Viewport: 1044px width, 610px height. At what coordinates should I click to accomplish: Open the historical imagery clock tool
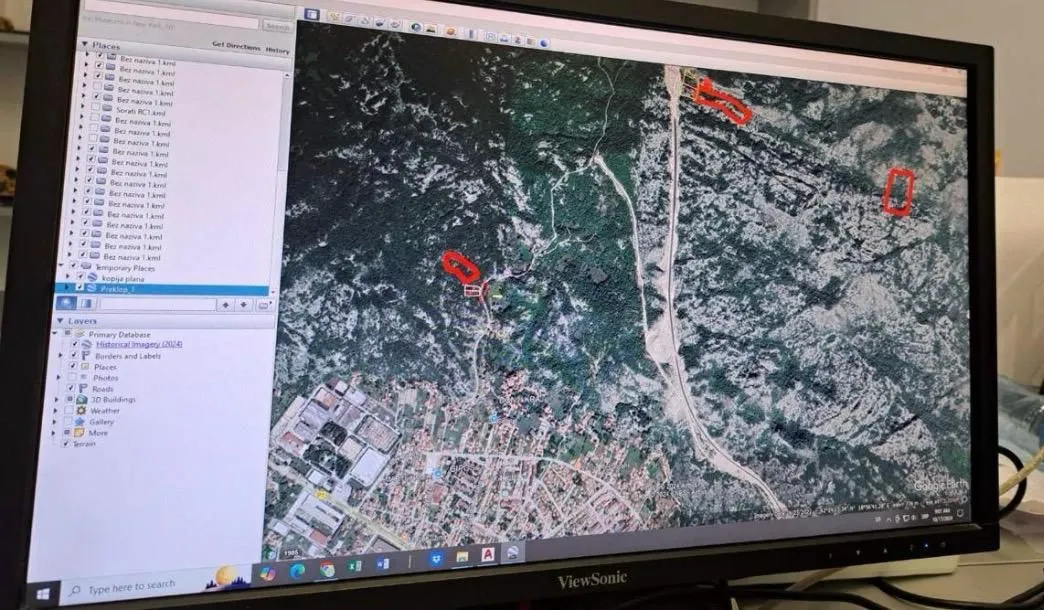point(416,27)
